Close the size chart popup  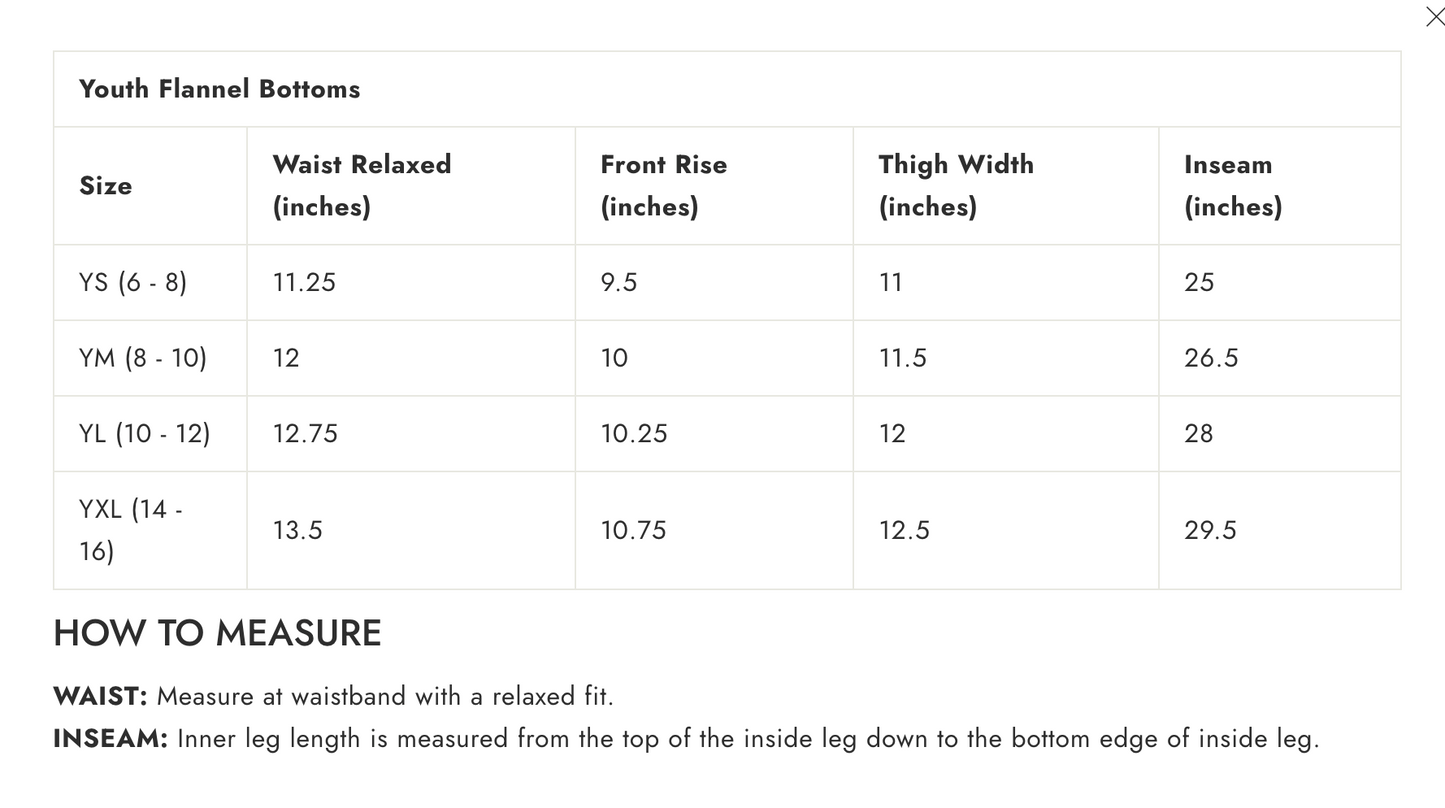coord(1434,17)
